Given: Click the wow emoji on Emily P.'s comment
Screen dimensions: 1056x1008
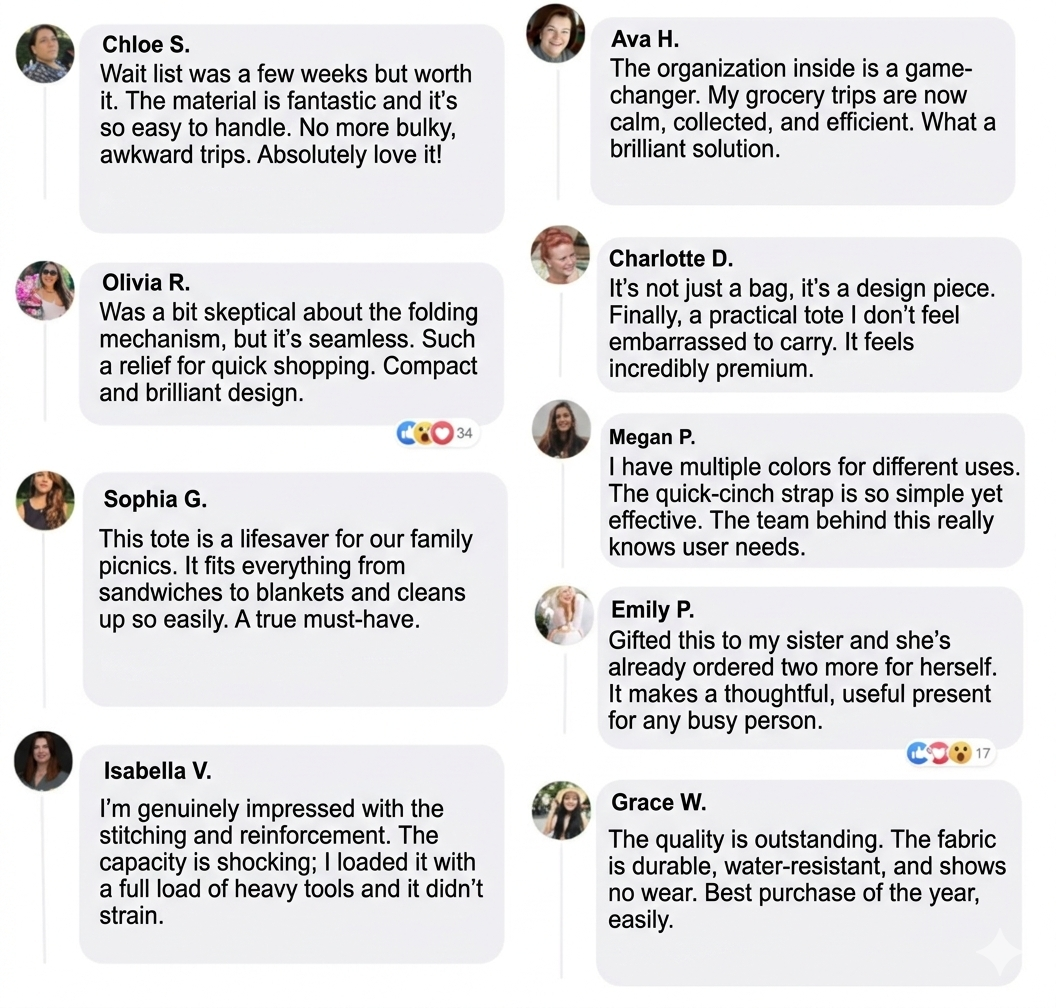Looking at the screenshot, I should pos(959,753).
